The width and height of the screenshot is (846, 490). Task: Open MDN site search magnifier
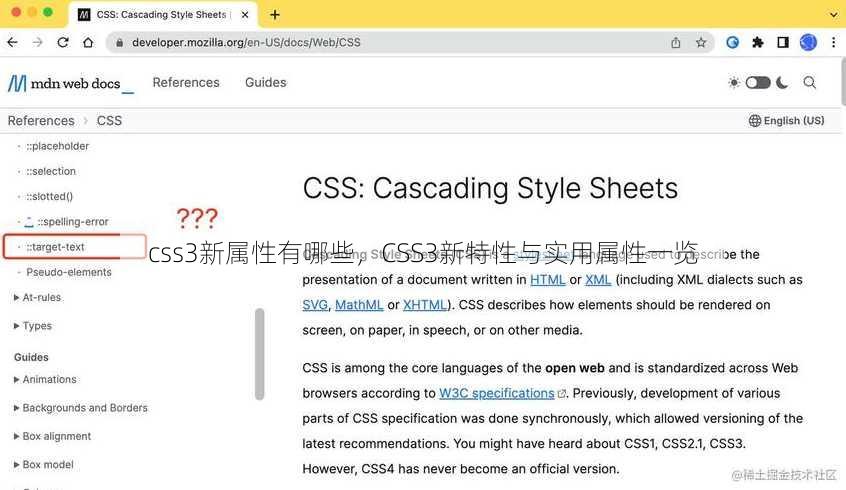pos(809,83)
